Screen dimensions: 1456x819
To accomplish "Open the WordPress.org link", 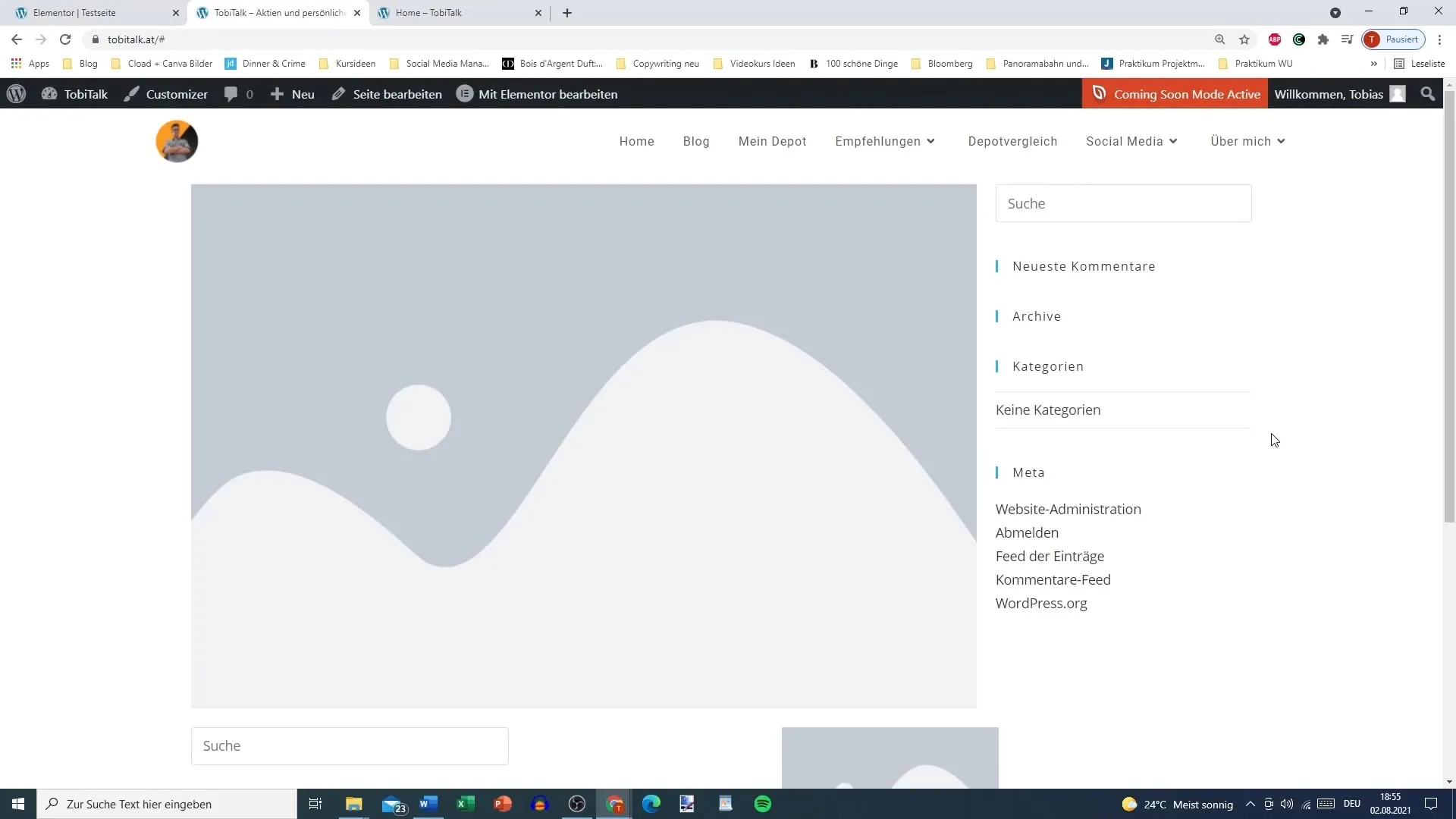I will pyautogui.click(x=1041, y=603).
